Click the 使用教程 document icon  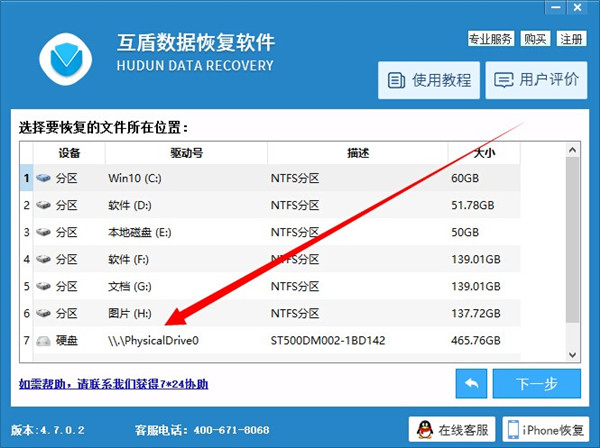pyautogui.click(x=396, y=80)
